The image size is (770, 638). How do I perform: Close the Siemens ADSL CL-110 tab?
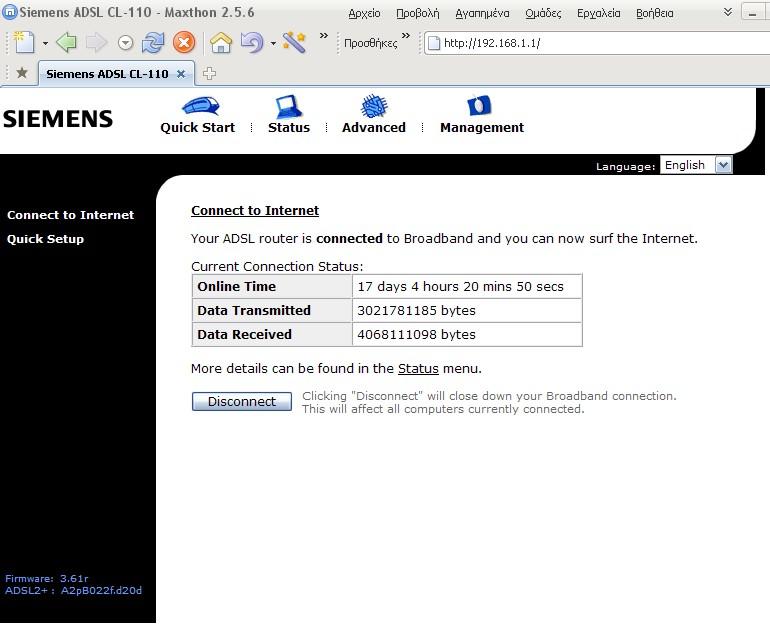coord(181,74)
